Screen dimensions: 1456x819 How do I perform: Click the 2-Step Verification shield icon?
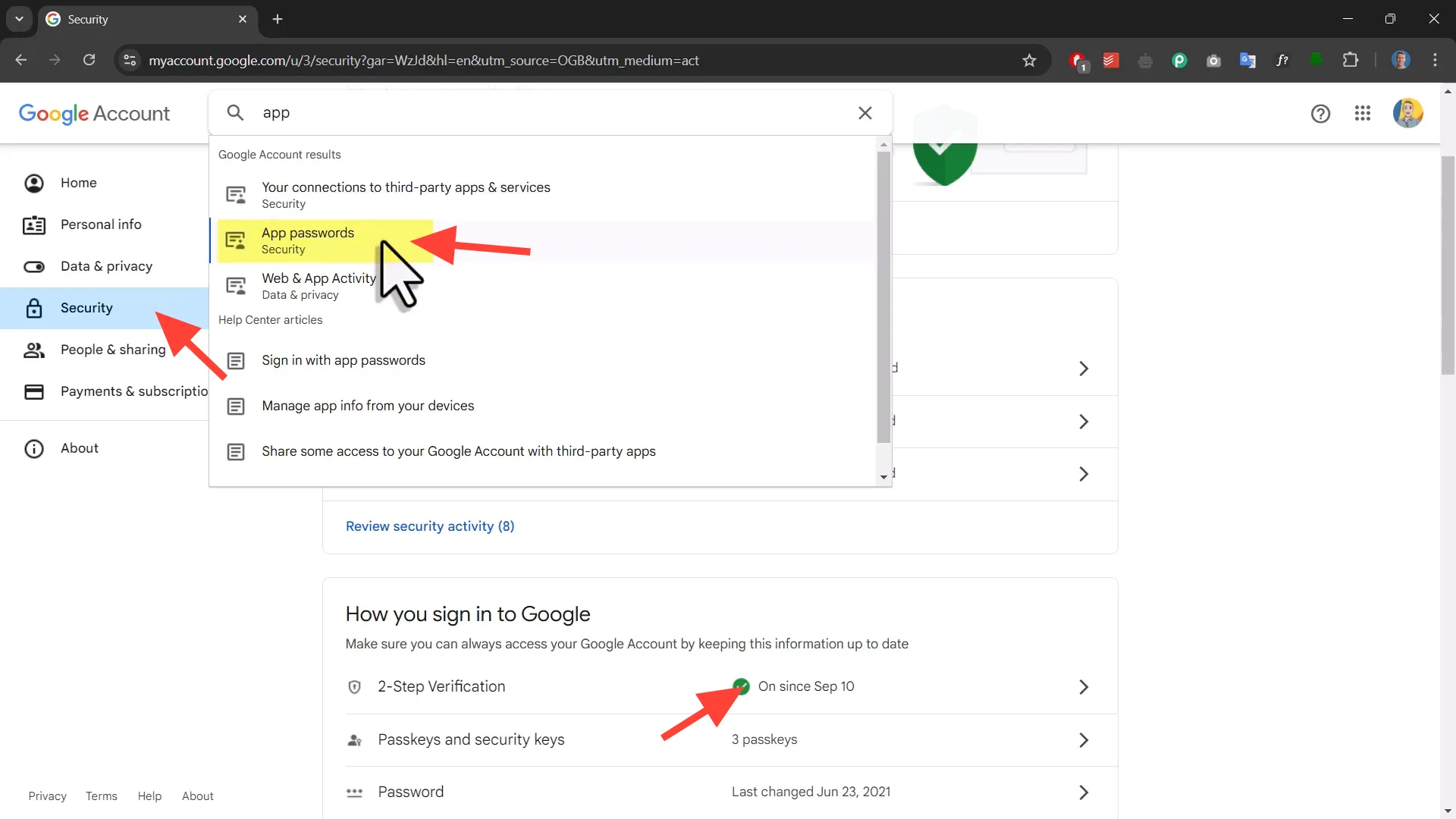[x=354, y=686]
